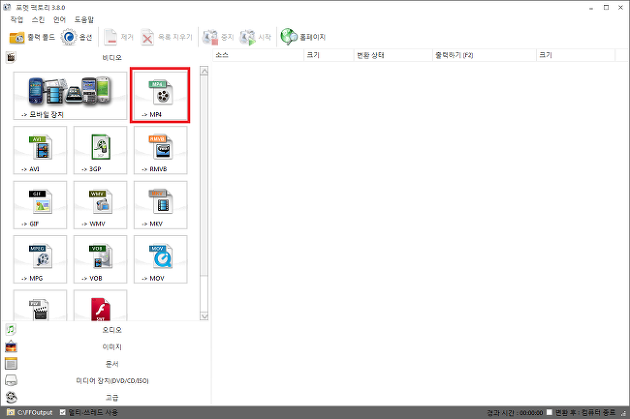This screenshot has height=419, width=630.
Task: Click the 크기 column header after 출력하기
Action: click(575, 55)
